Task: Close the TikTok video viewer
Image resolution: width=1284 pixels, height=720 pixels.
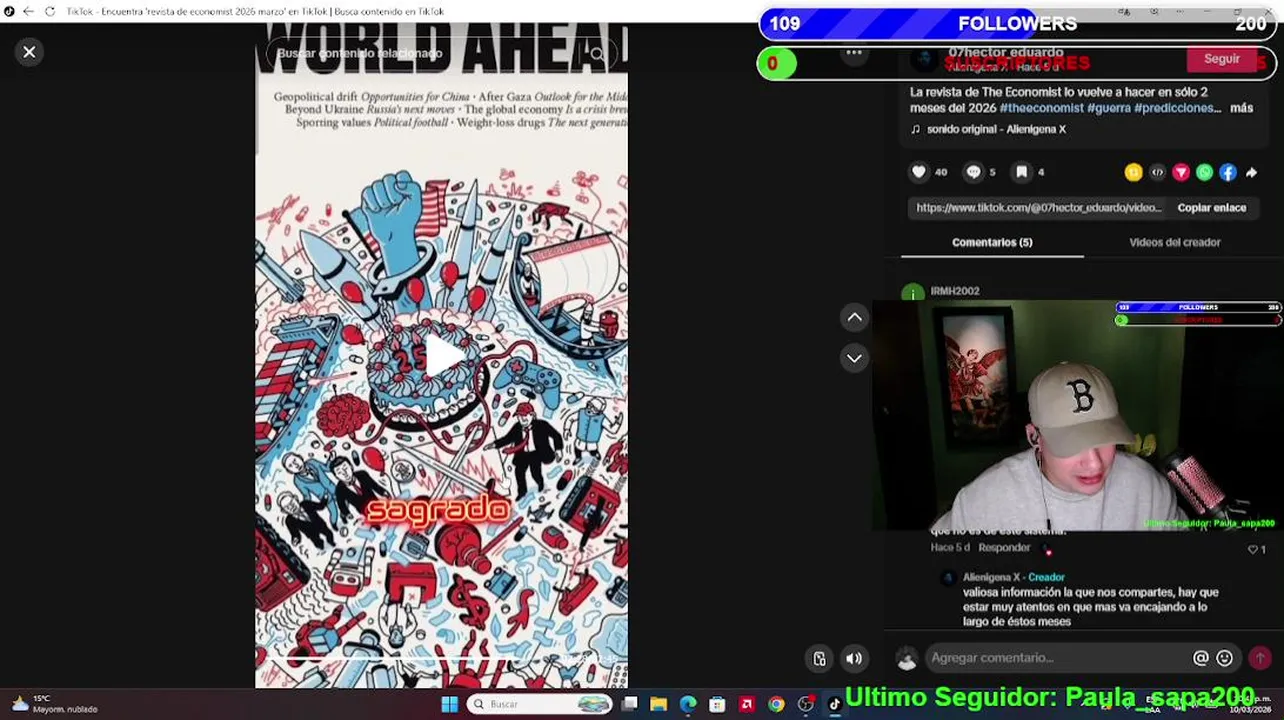Action: point(29,52)
